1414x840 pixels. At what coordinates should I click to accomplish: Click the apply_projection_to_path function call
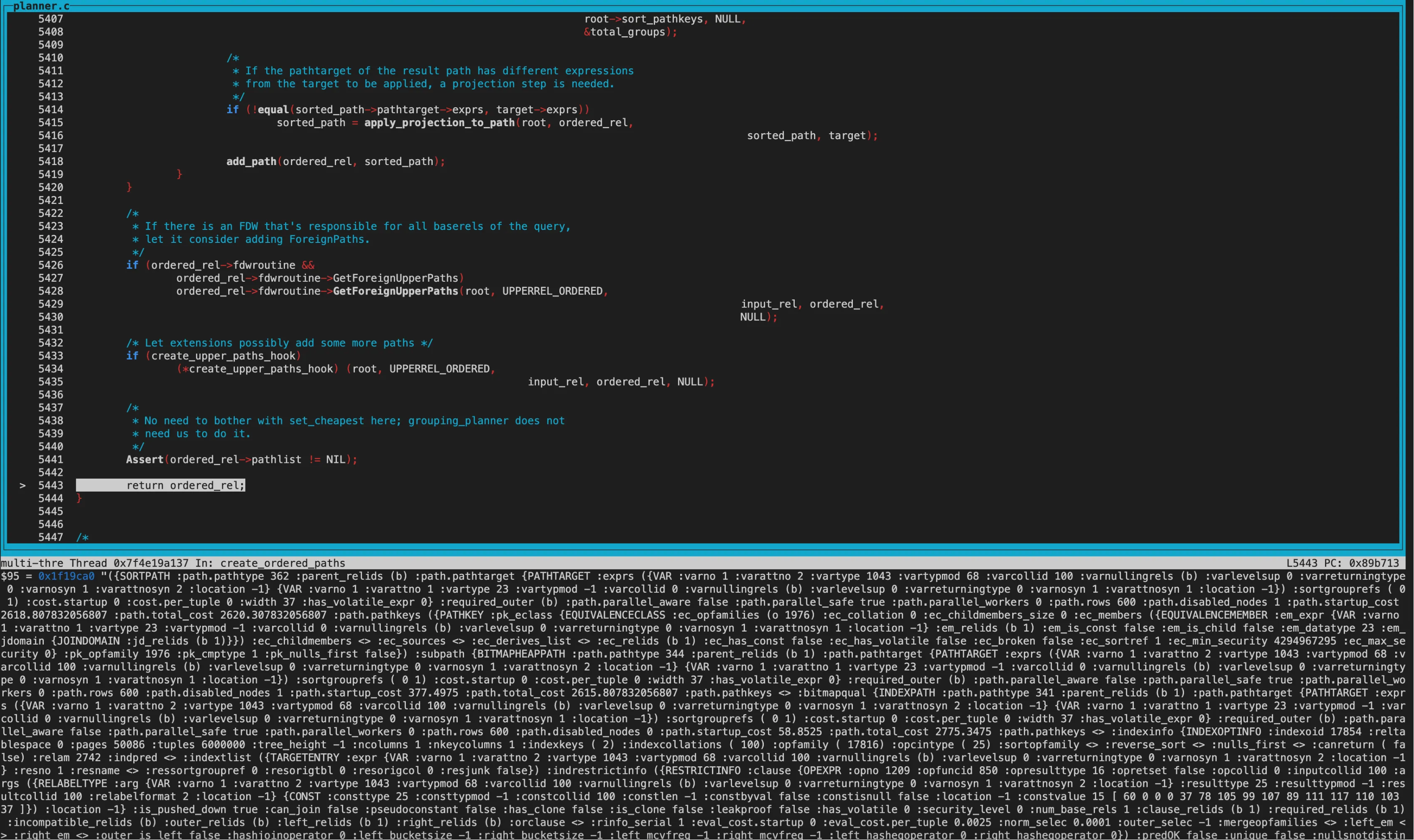(x=439, y=122)
